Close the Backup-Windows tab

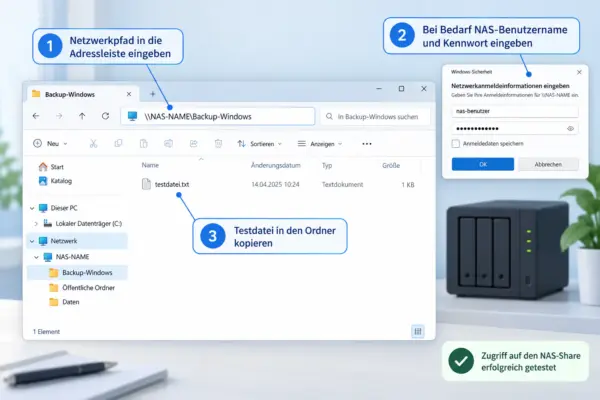point(129,94)
